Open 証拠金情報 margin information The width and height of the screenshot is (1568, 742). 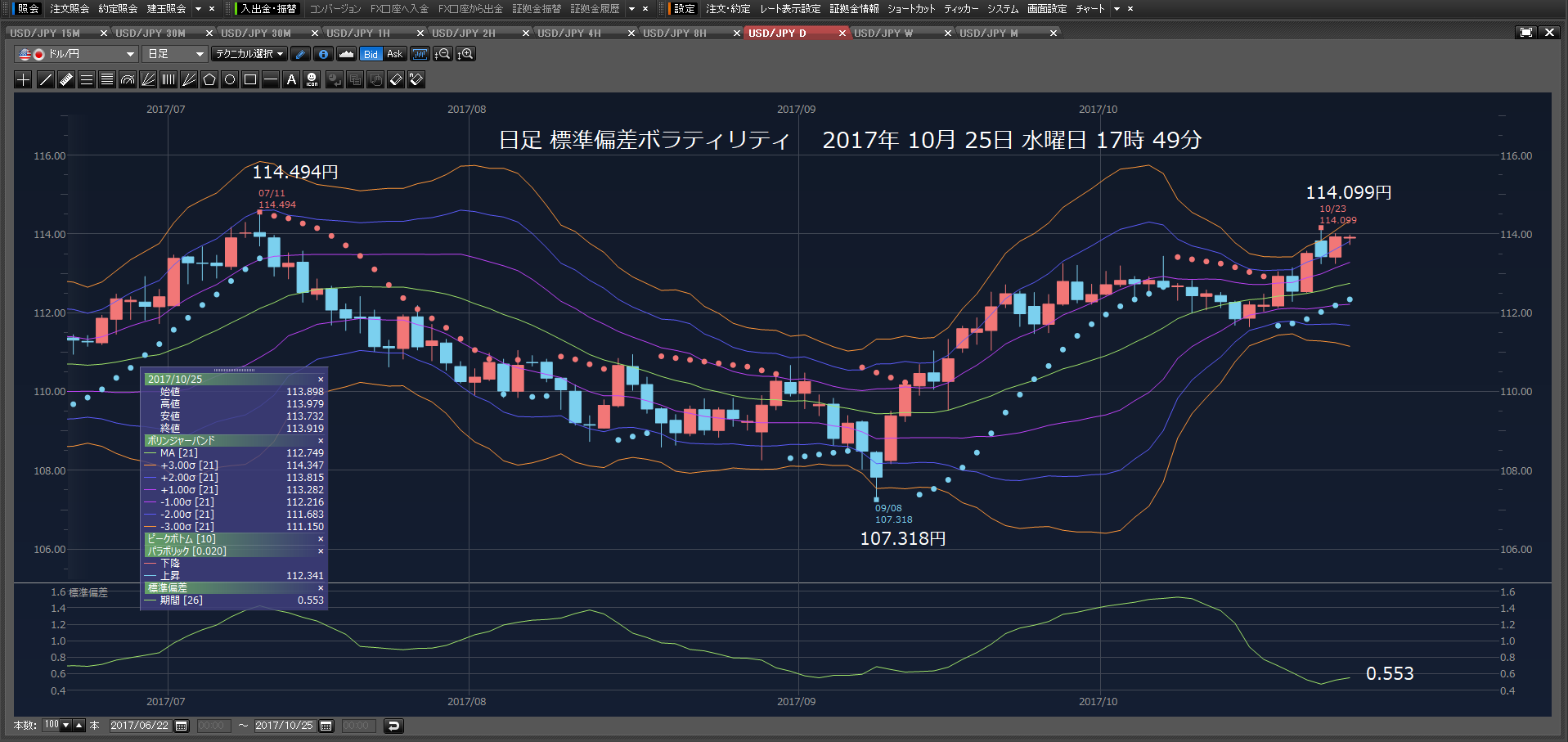854,9
